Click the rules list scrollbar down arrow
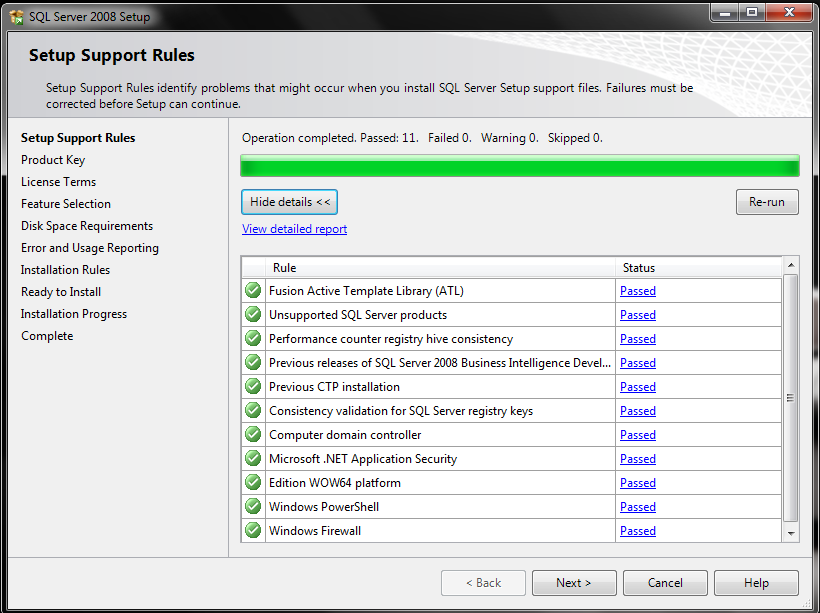The height and width of the screenshot is (613, 820). [x=791, y=533]
